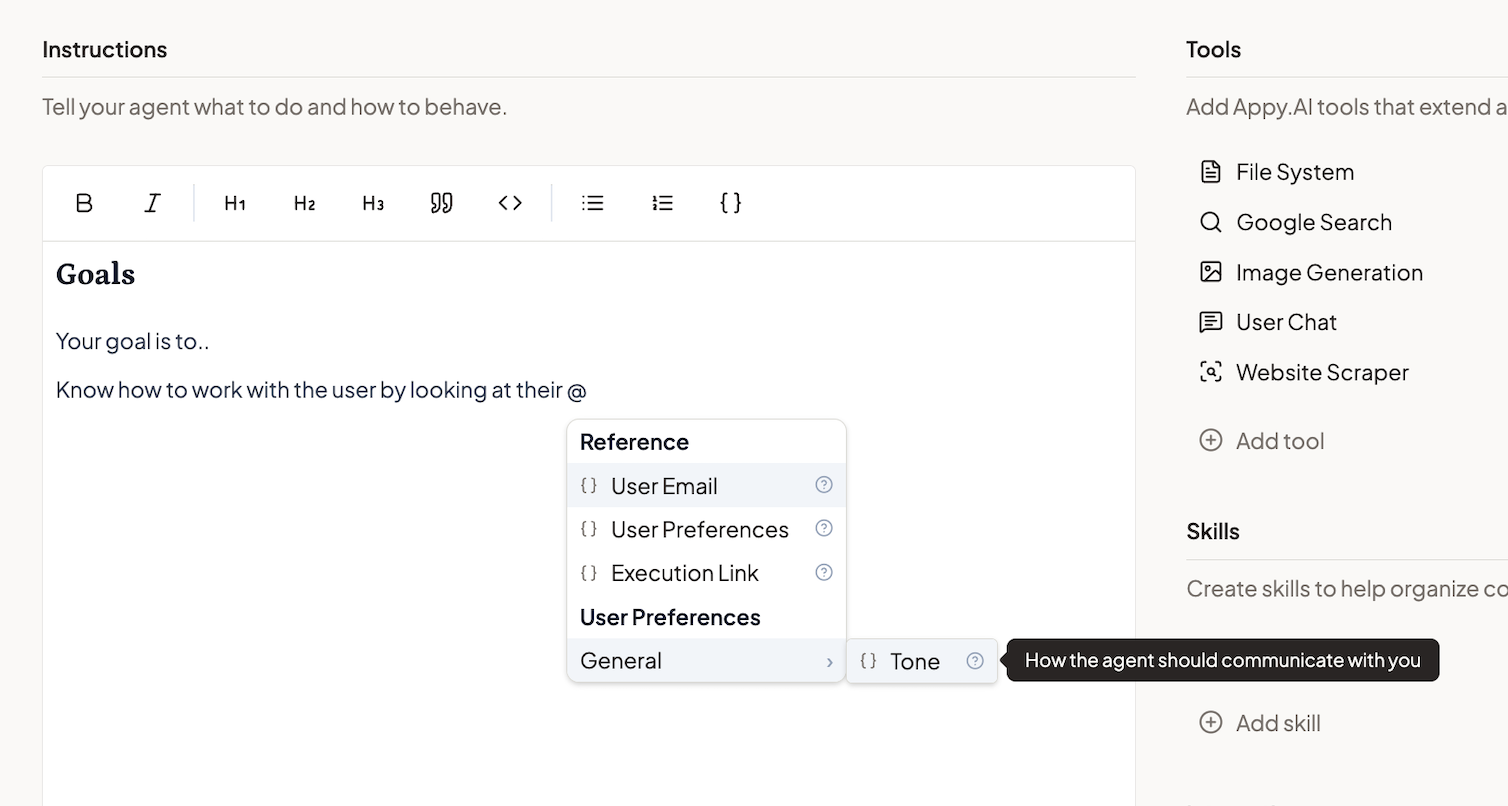Open the Website Scraper tool
This screenshot has width=1508, height=806.
(x=1321, y=372)
